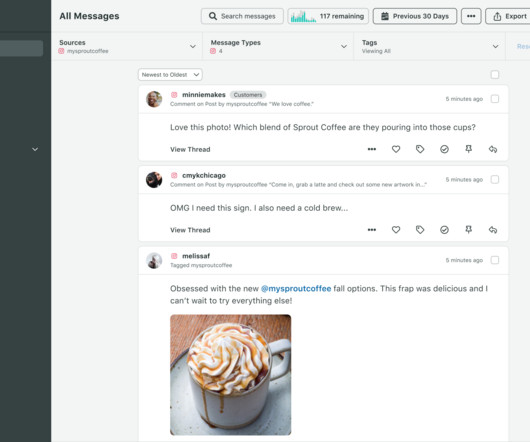Expand the Tags filter

click(x=430, y=46)
